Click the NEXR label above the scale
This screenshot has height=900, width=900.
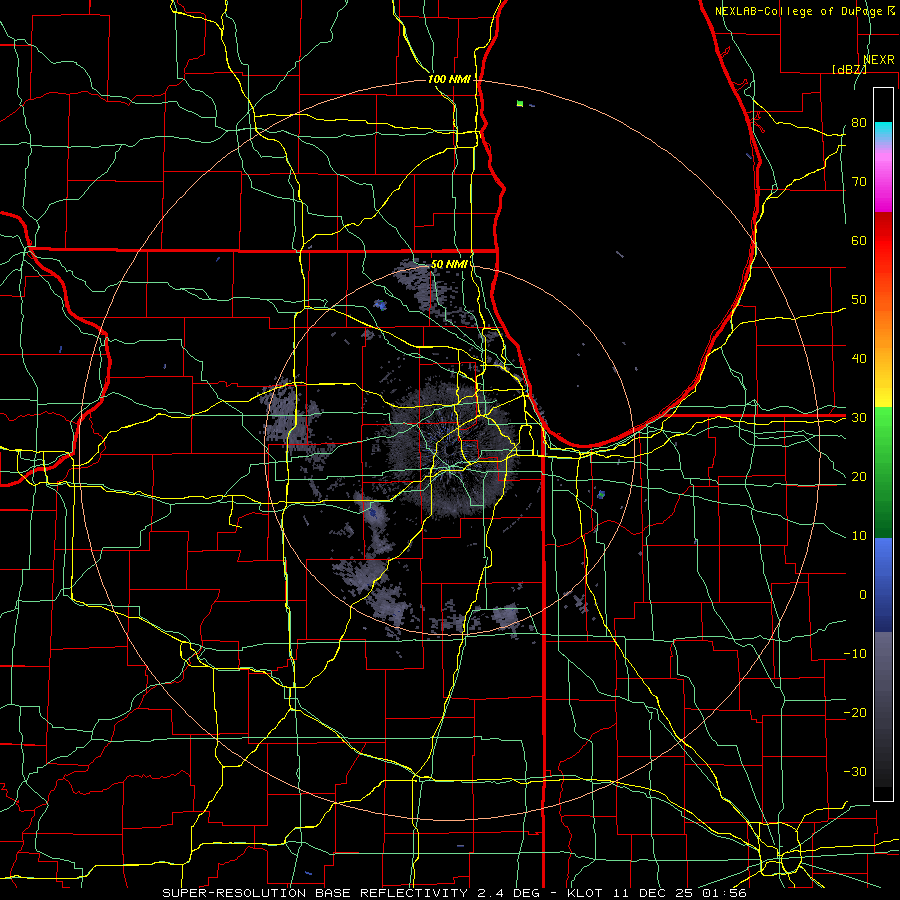(879, 60)
